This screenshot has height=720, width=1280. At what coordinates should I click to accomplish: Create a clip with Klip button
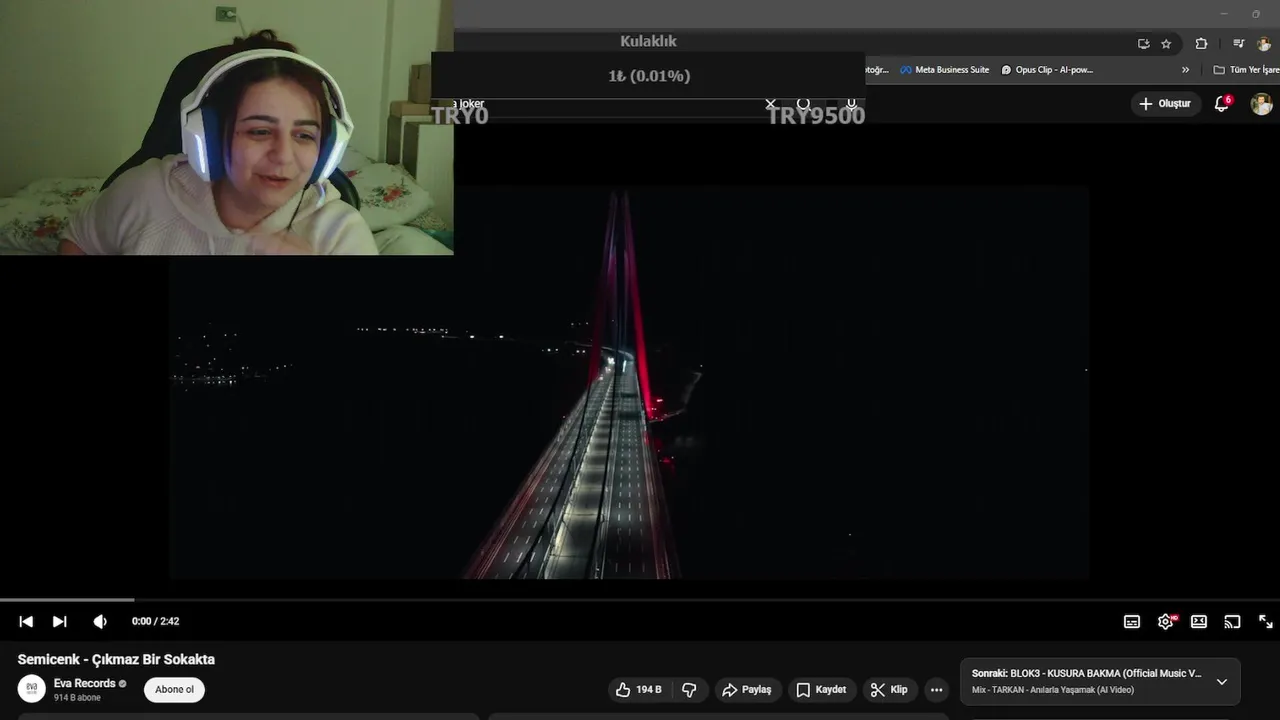pos(889,689)
